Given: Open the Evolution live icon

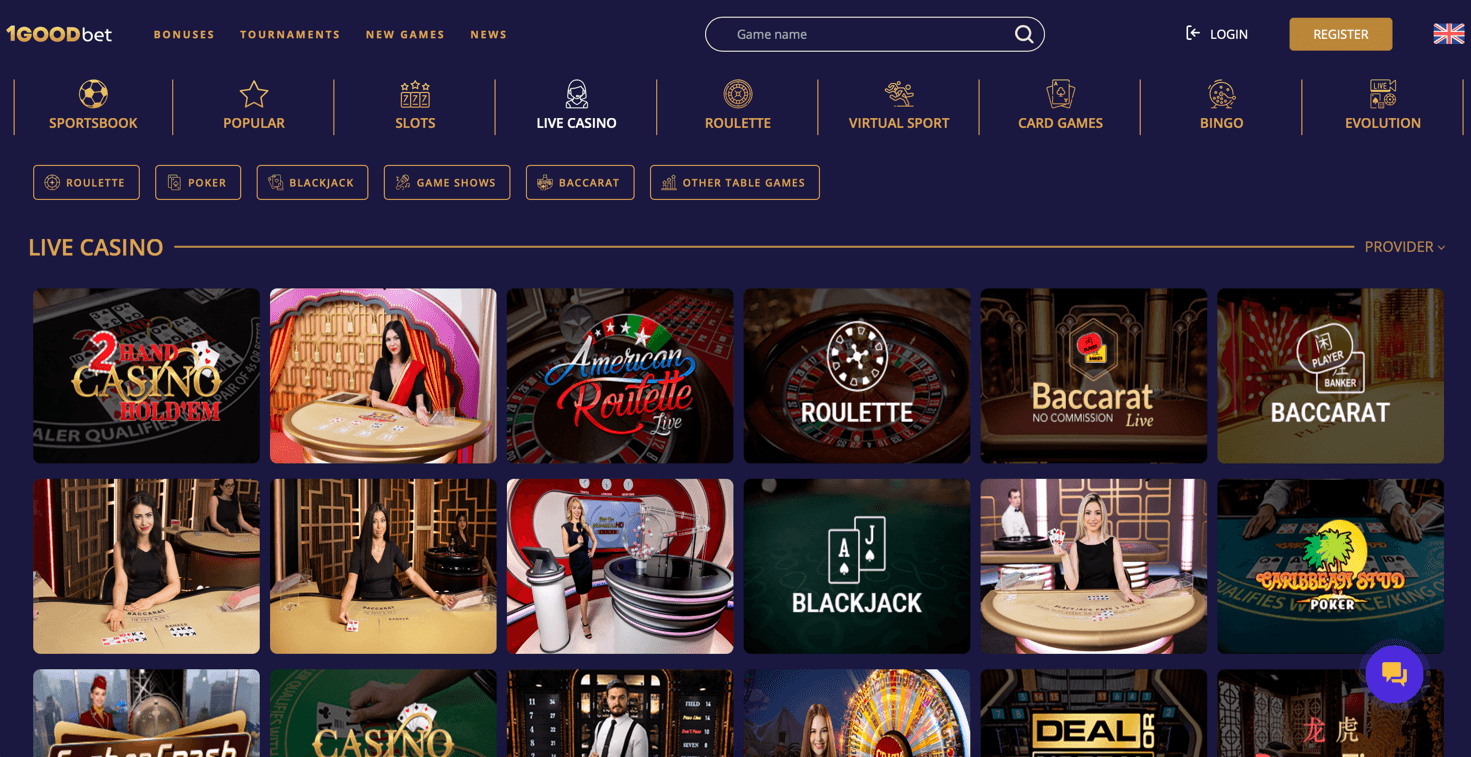Looking at the screenshot, I should point(1383,94).
